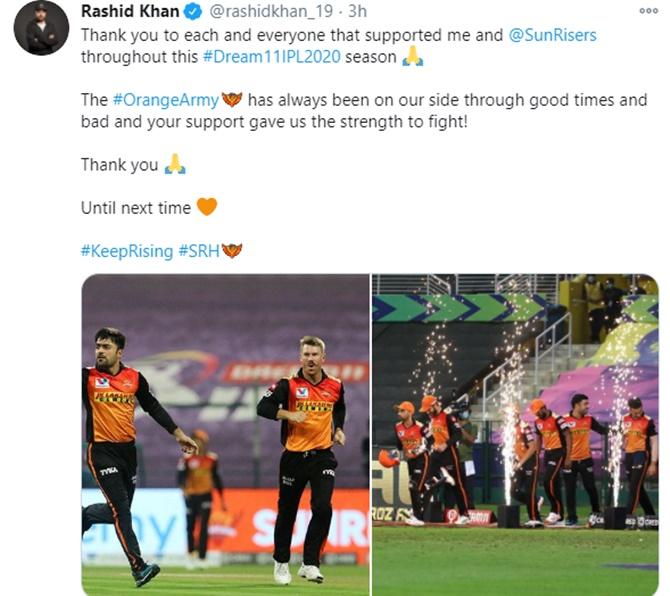Open the Rashid Khan display name

(130, 12)
